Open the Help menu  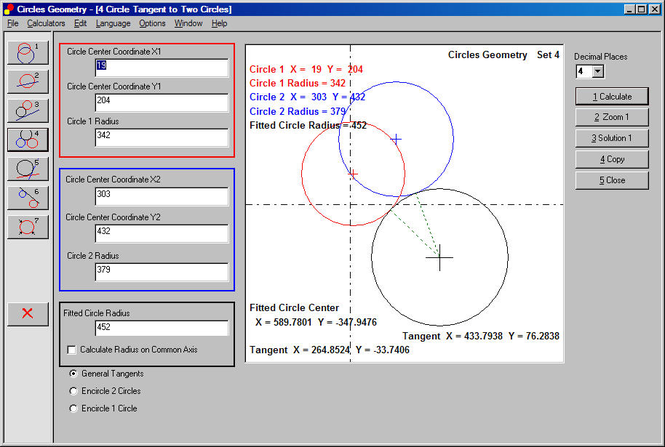[219, 23]
